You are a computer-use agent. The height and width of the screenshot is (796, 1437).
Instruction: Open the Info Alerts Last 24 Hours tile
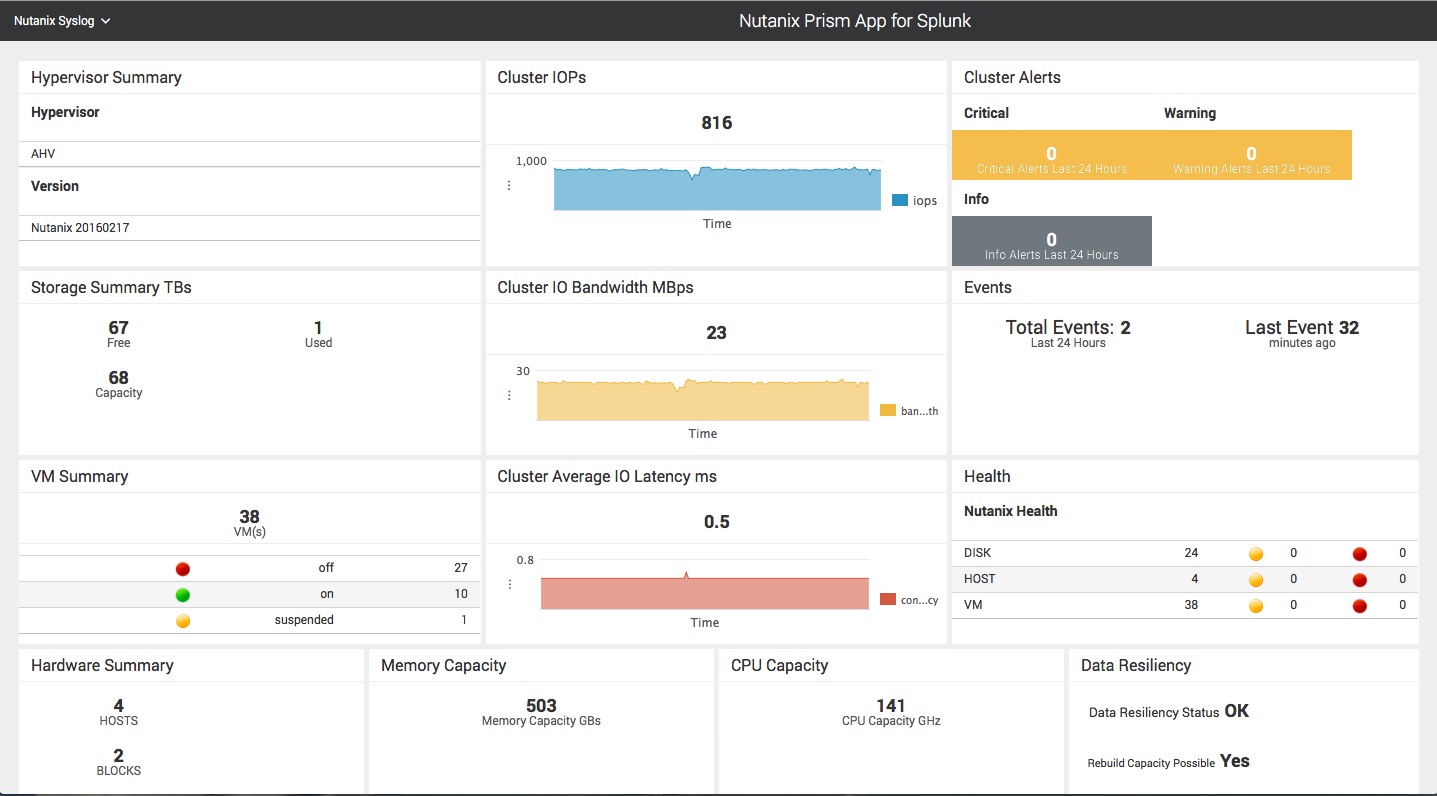click(x=1052, y=241)
